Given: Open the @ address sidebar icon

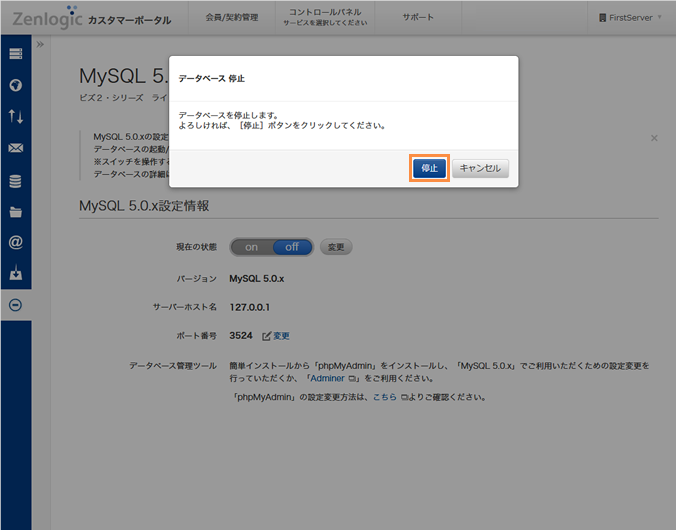Looking at the screenshot, I should (x=16, y=242).
